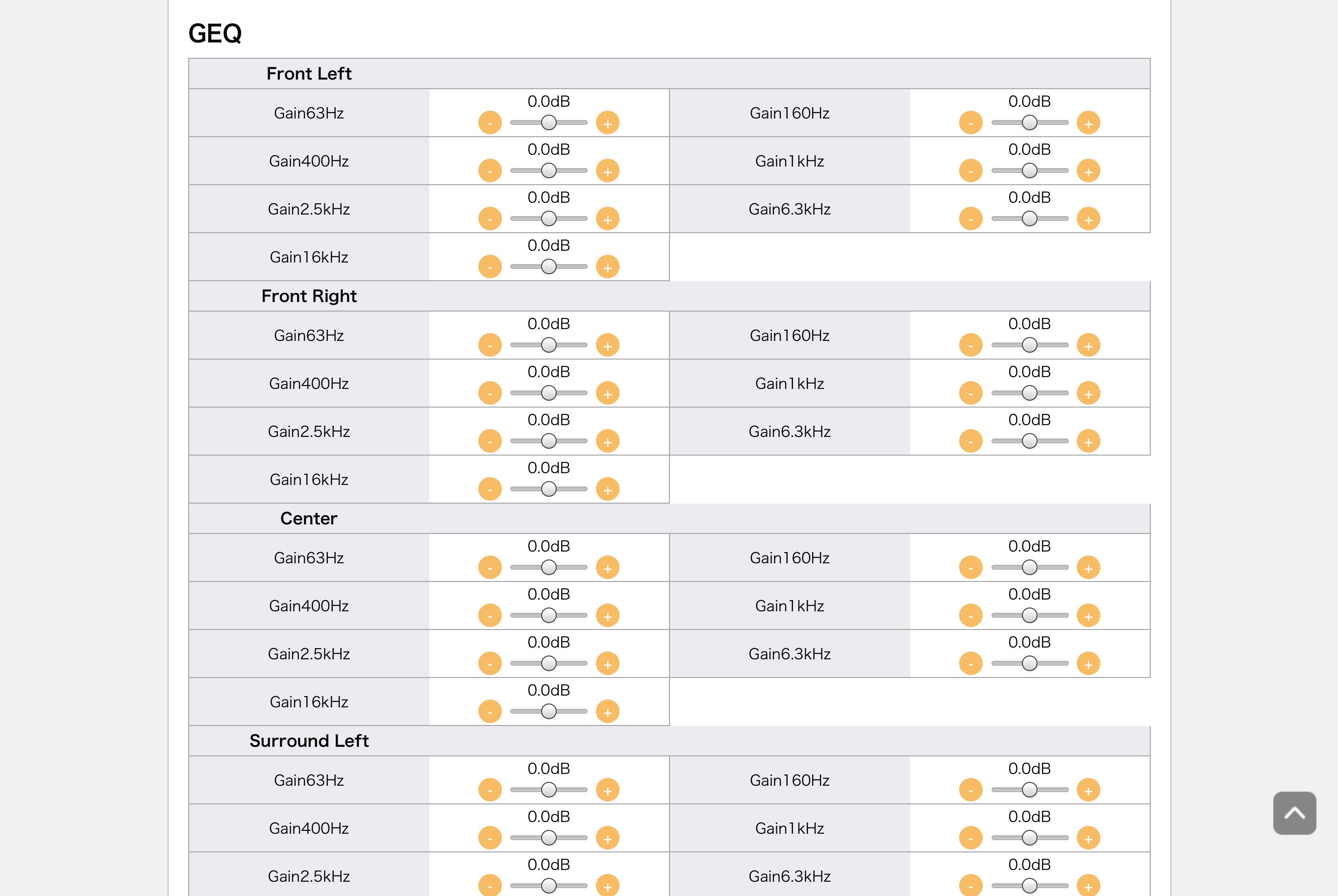
Task: Click the scroll-to-top arrow button
Action: (x=1294, y=813)
